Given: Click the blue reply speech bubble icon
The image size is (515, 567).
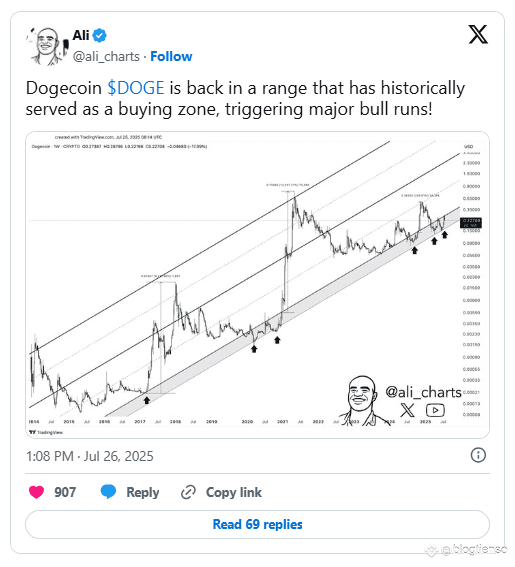Looking at the screenshot, I should [x=108, y=492].
